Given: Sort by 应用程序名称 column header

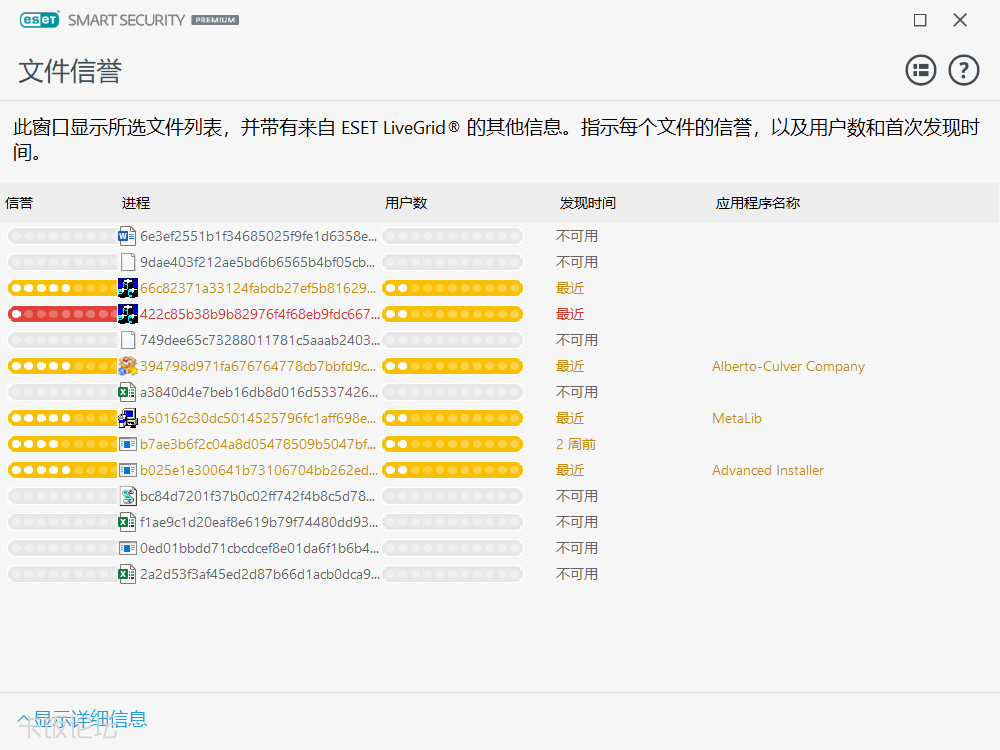Looking at the screenshot, I should [x=757, y=203].
